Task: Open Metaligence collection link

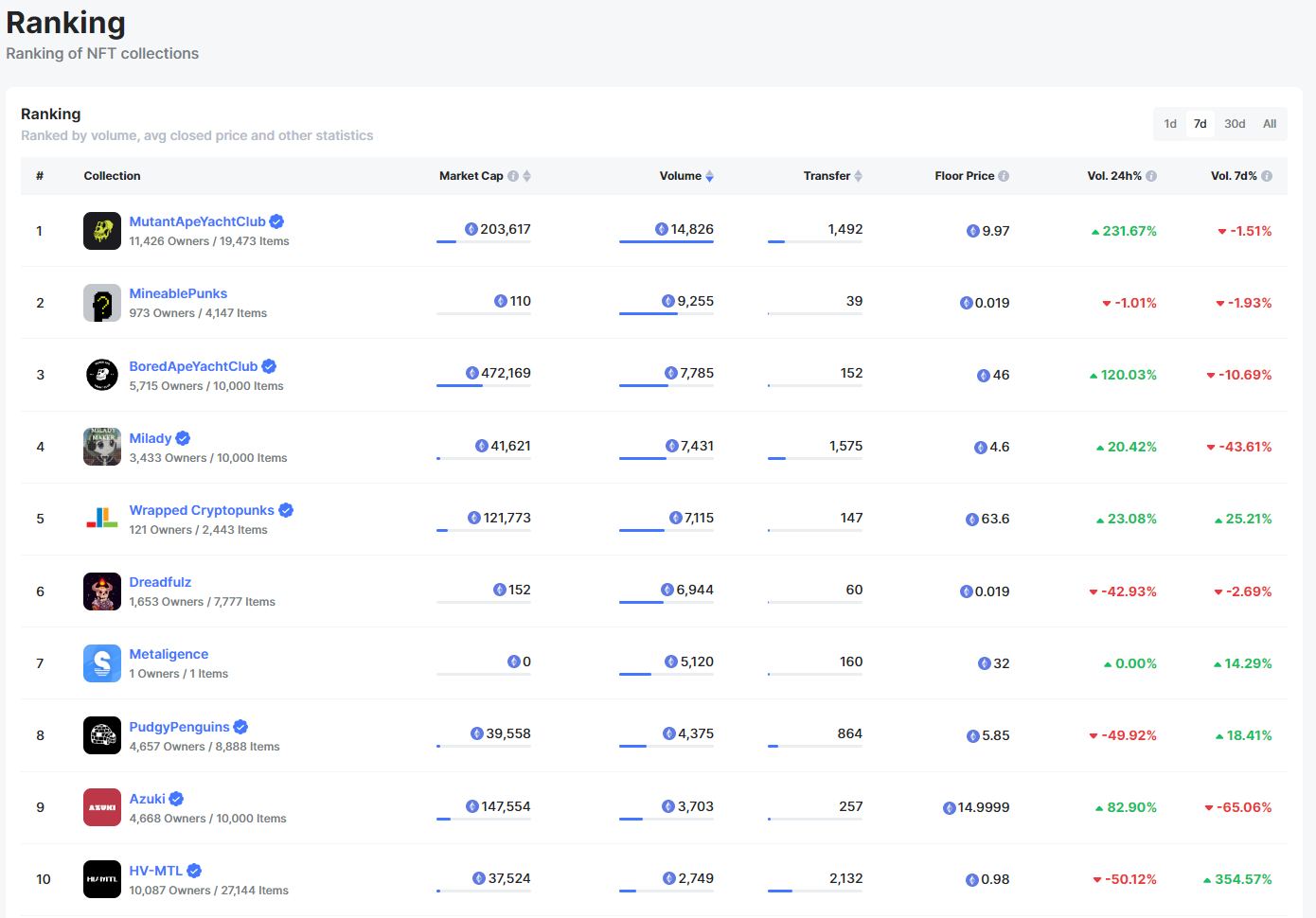Action: point(169,654)
